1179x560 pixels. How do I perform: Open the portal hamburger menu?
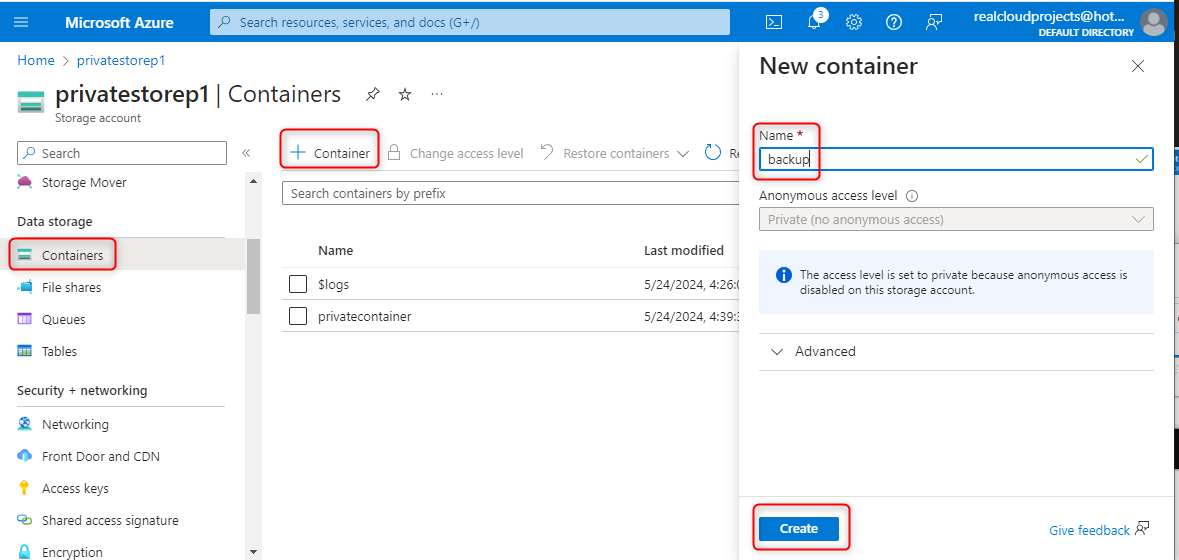(22, 22)
